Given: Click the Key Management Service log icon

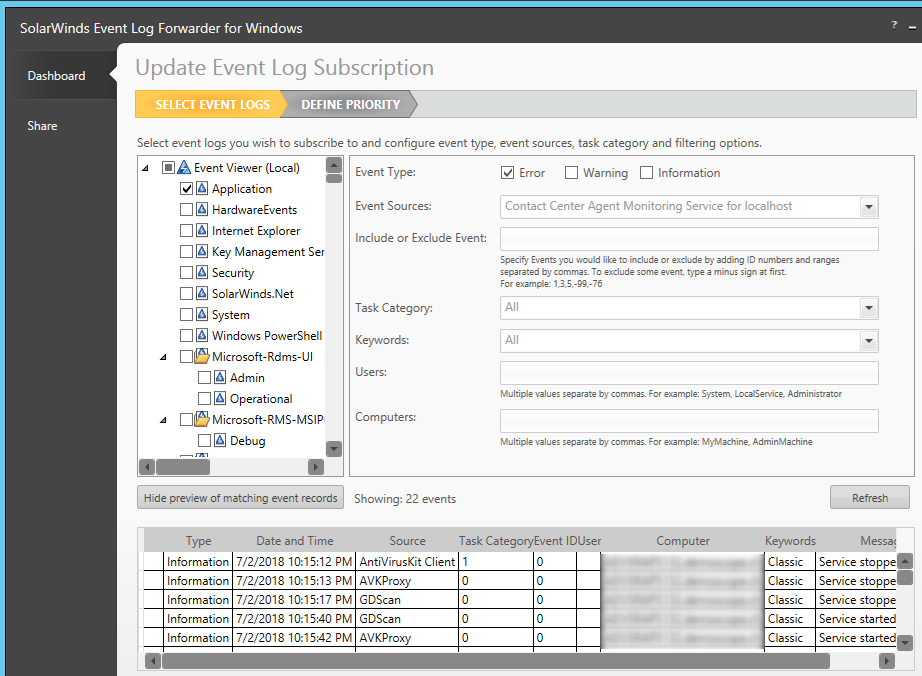Looking at the screenshot, I should point(202,252).
